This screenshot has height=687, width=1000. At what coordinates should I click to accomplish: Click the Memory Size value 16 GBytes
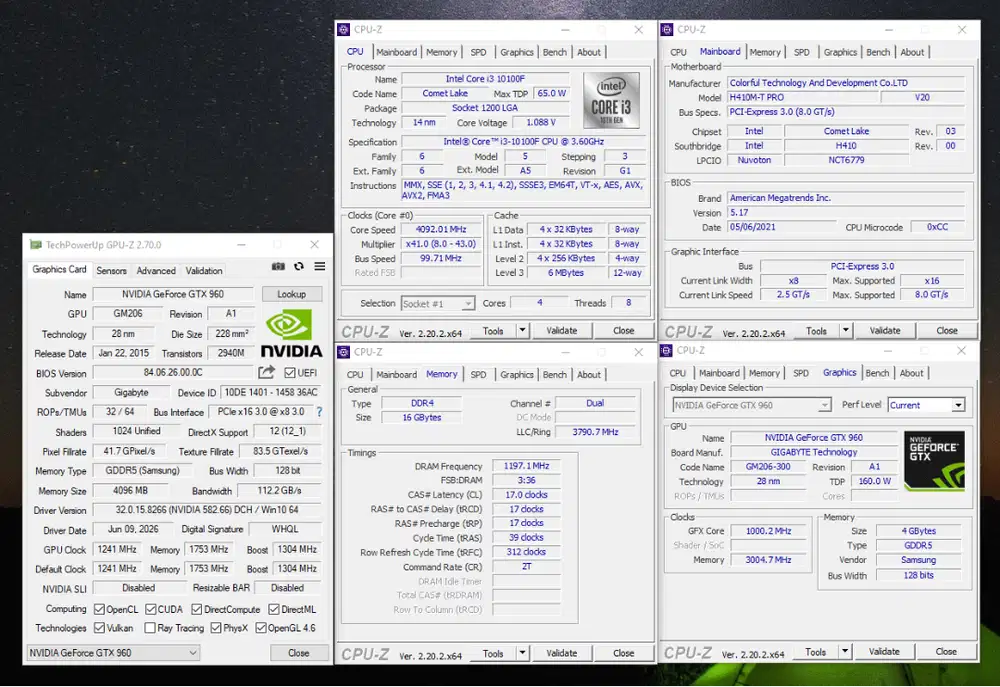(x=422, y=417)
